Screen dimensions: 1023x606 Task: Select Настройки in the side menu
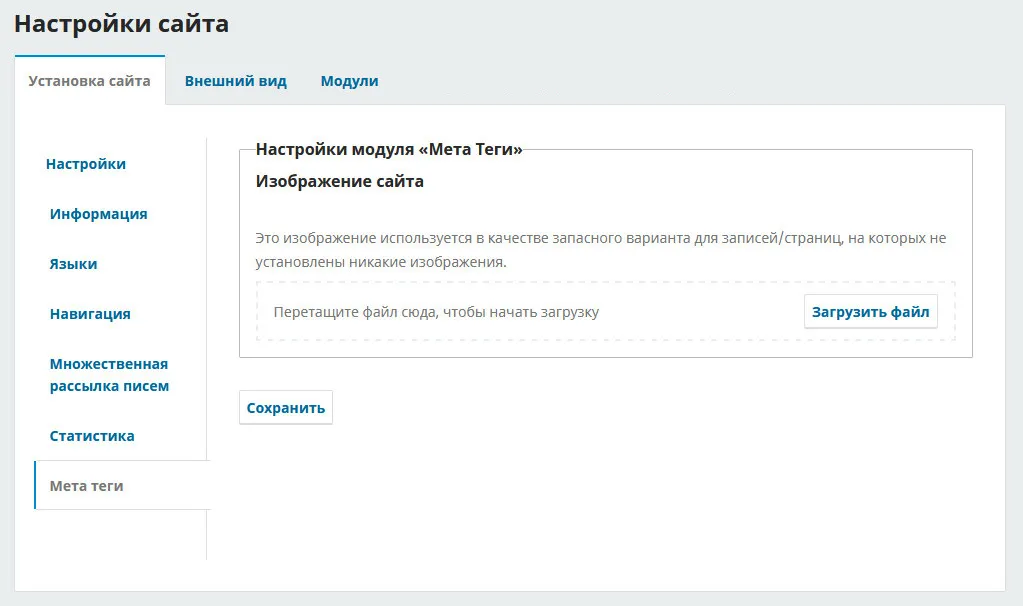pos(86,164)
